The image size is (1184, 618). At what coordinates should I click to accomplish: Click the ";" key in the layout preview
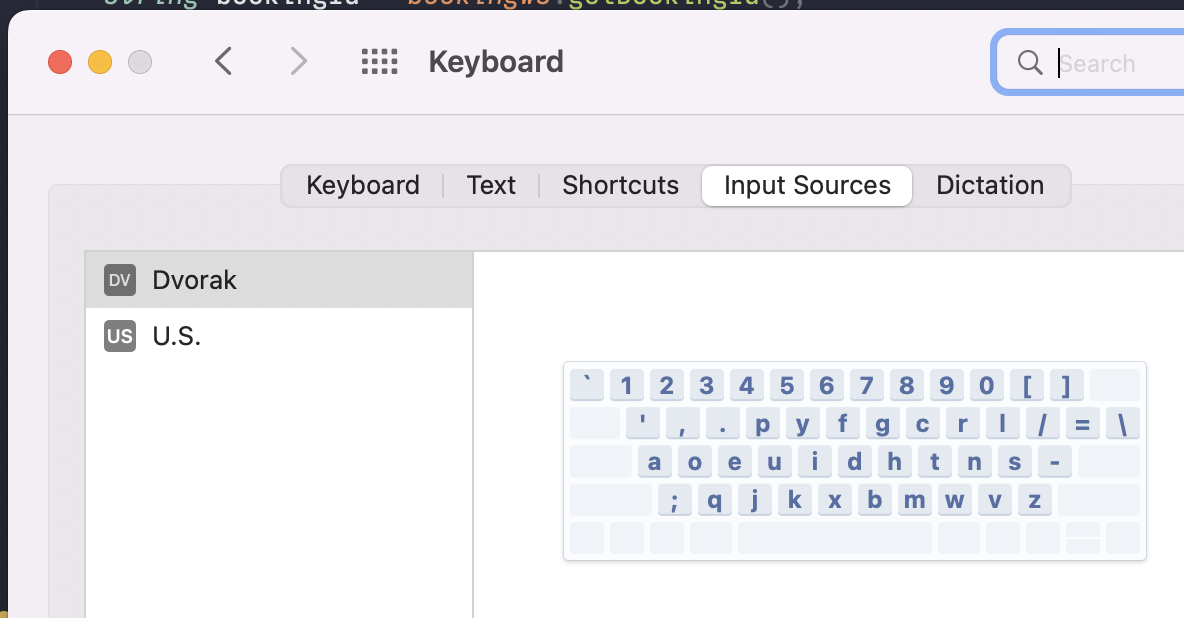(x=674, y=499)
